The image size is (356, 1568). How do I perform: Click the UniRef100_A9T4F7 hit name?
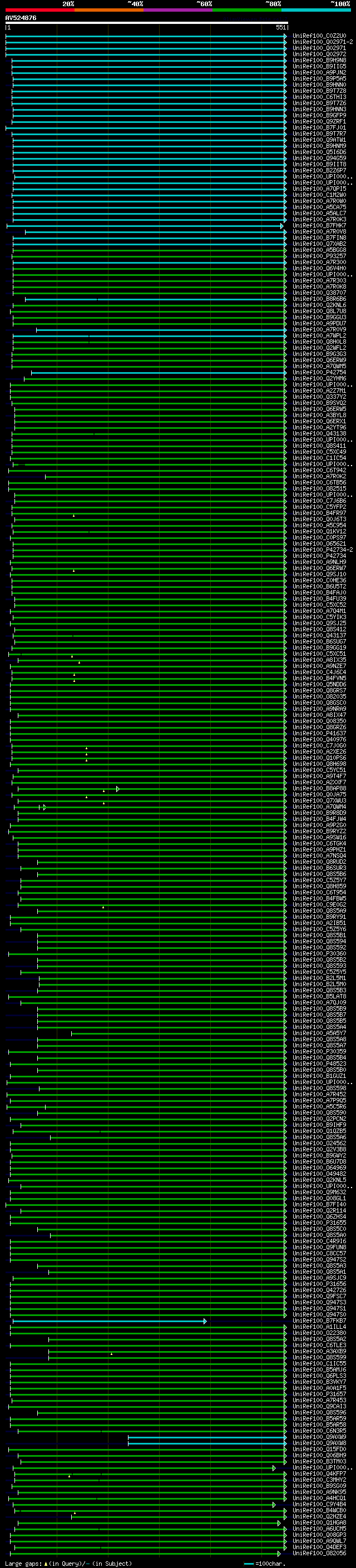coord(319,776)
